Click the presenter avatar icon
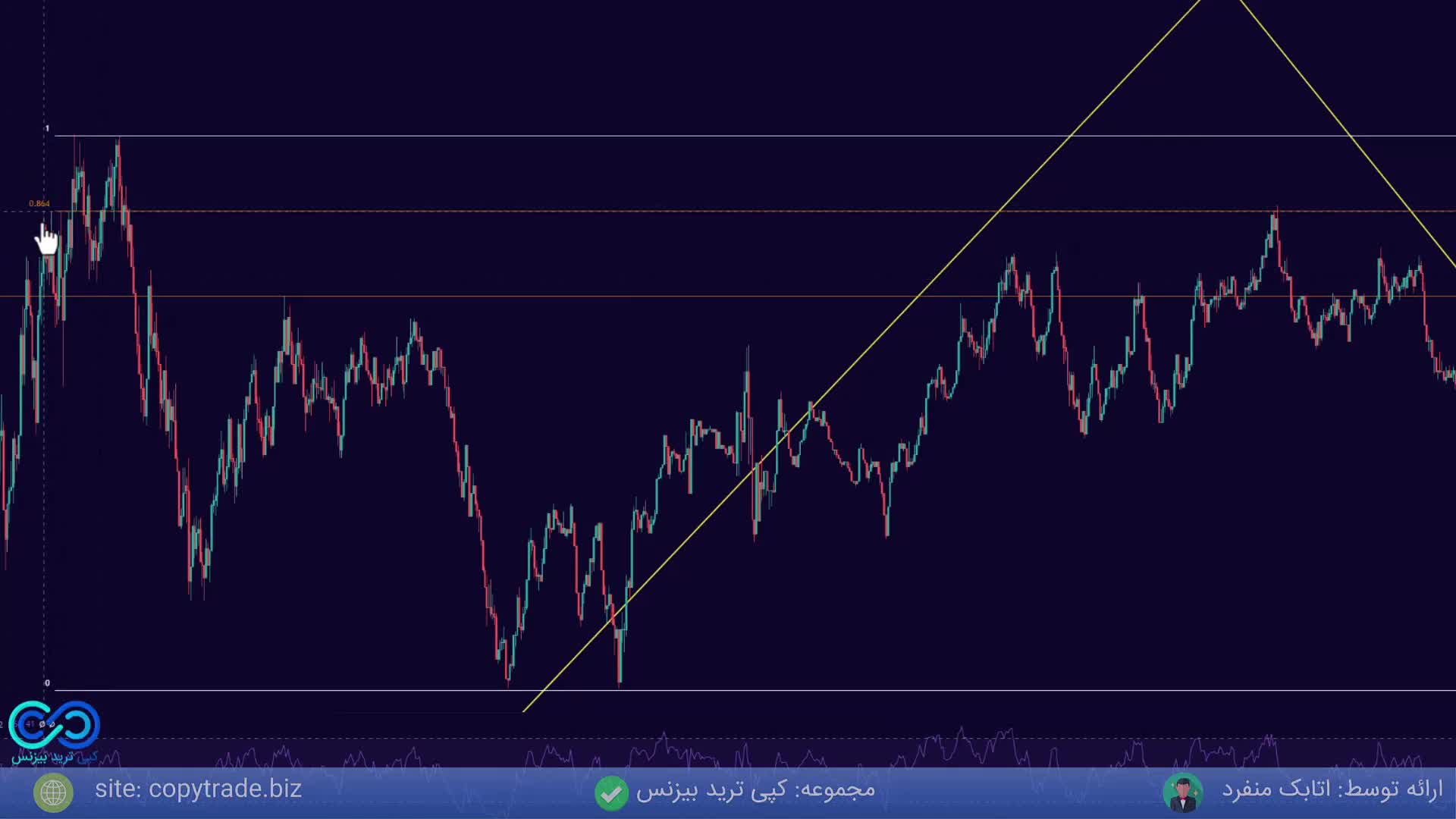Image resolution: width=1456 pixels, height=819 pixels. tap(1182, 792)
